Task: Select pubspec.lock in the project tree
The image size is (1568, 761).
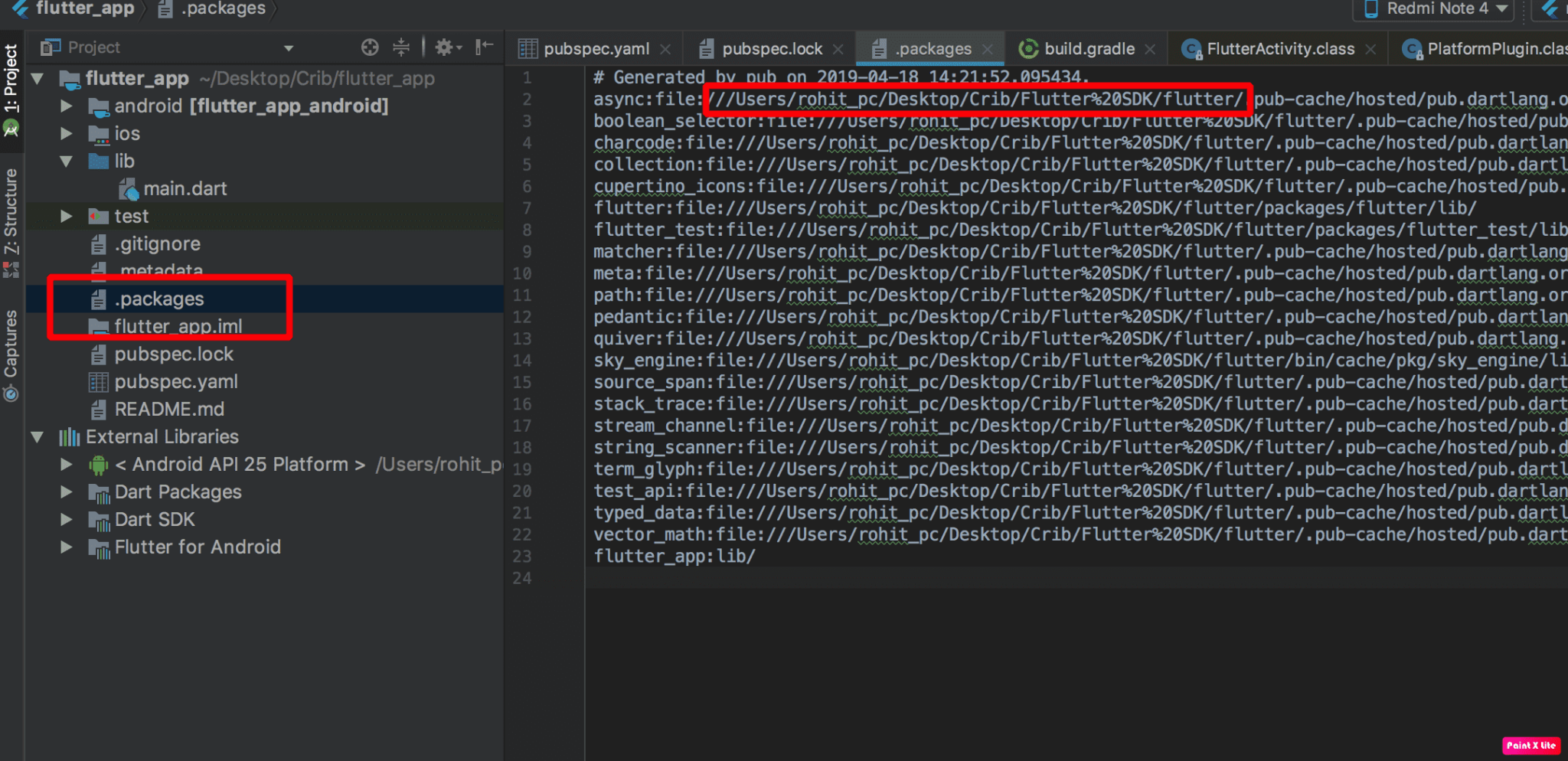Action: click(174, 354)
